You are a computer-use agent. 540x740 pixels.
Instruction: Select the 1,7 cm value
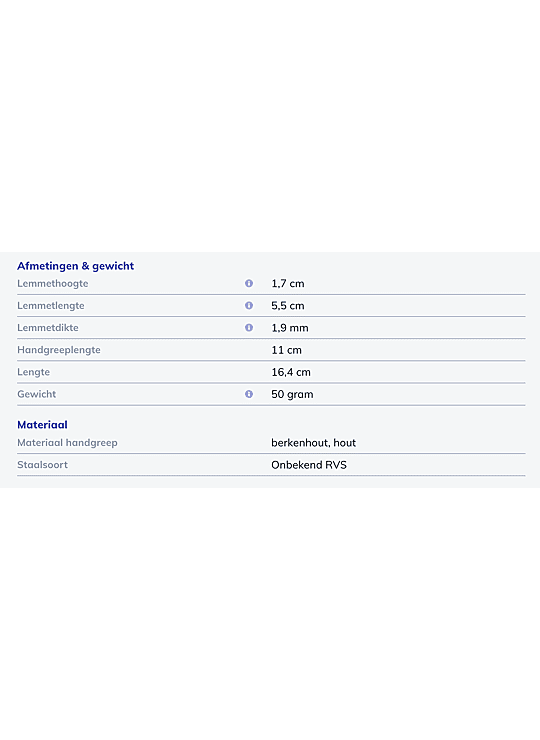(x=288, y=284)
